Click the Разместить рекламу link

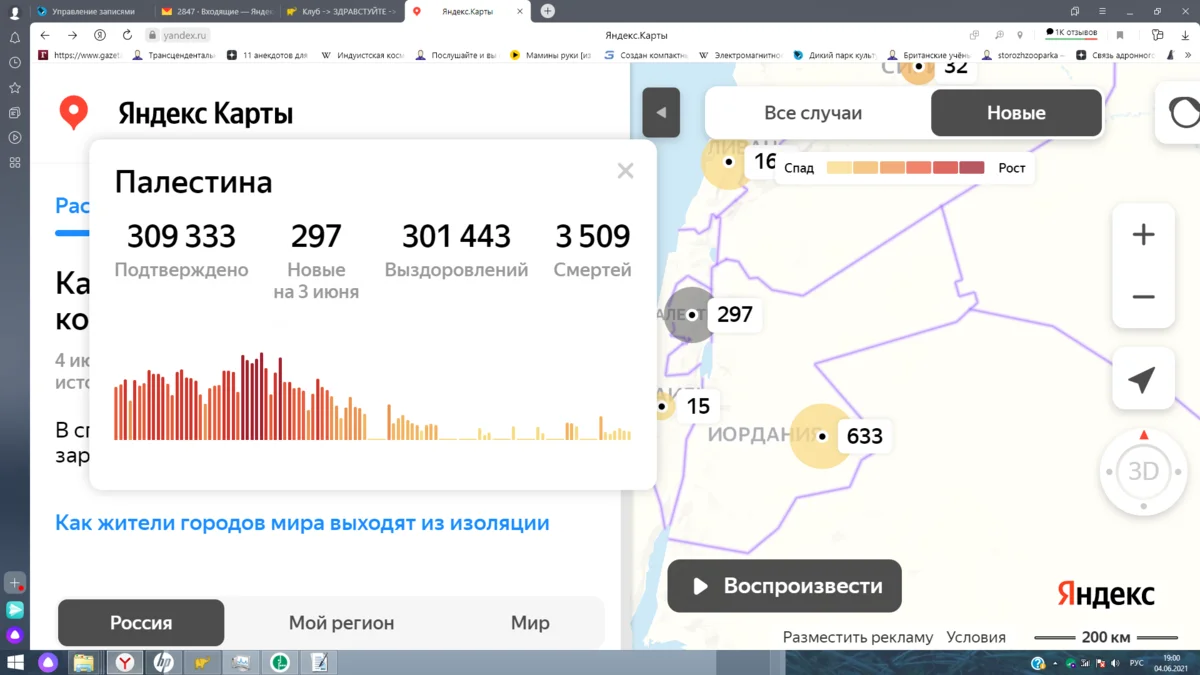pos(858,637)
